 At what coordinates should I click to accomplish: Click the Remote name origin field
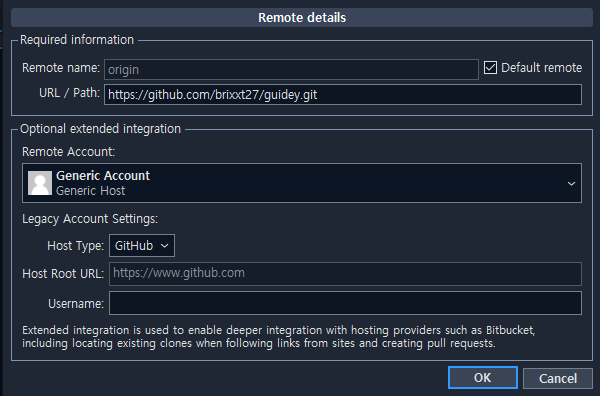[291, 69]
